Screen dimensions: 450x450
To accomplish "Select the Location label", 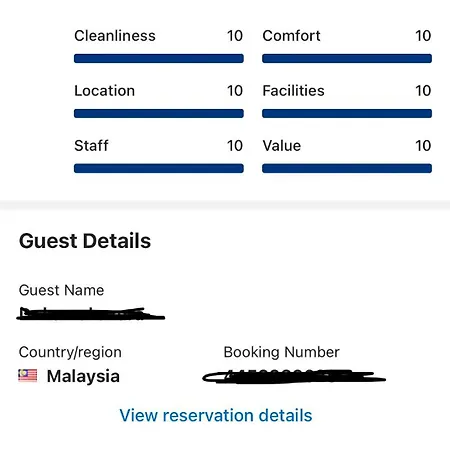I will coord(104,91).
